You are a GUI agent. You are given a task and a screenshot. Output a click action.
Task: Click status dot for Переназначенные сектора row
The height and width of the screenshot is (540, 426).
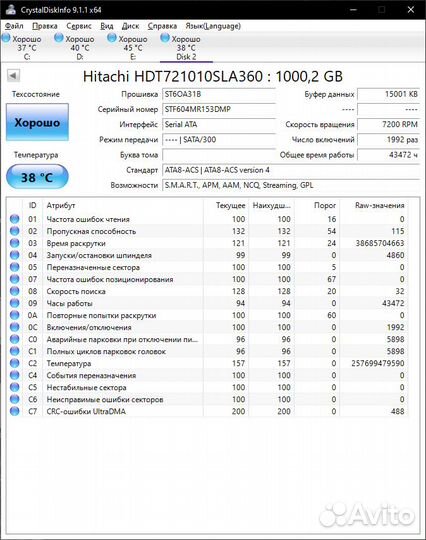pyautogui.click(x=14, y=267)
